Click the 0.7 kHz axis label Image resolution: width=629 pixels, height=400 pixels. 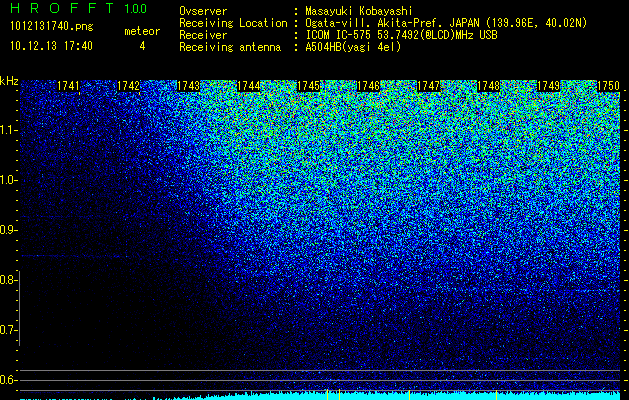tap(8, 330)
